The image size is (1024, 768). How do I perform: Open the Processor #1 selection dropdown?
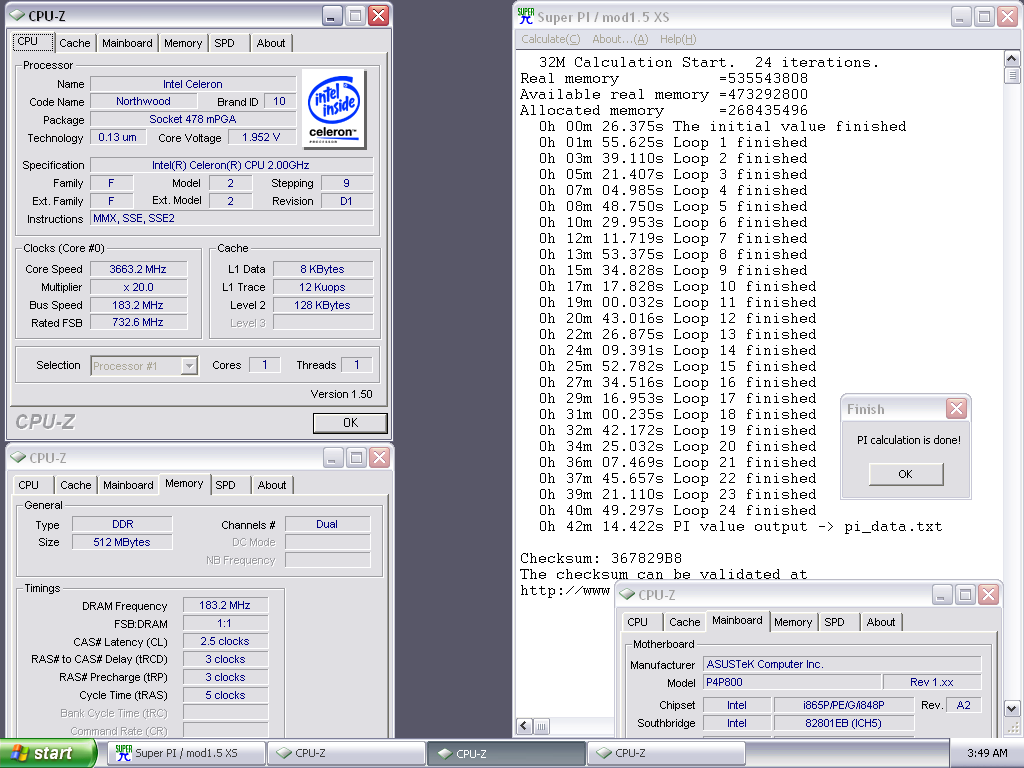click(x=189, y=366)
